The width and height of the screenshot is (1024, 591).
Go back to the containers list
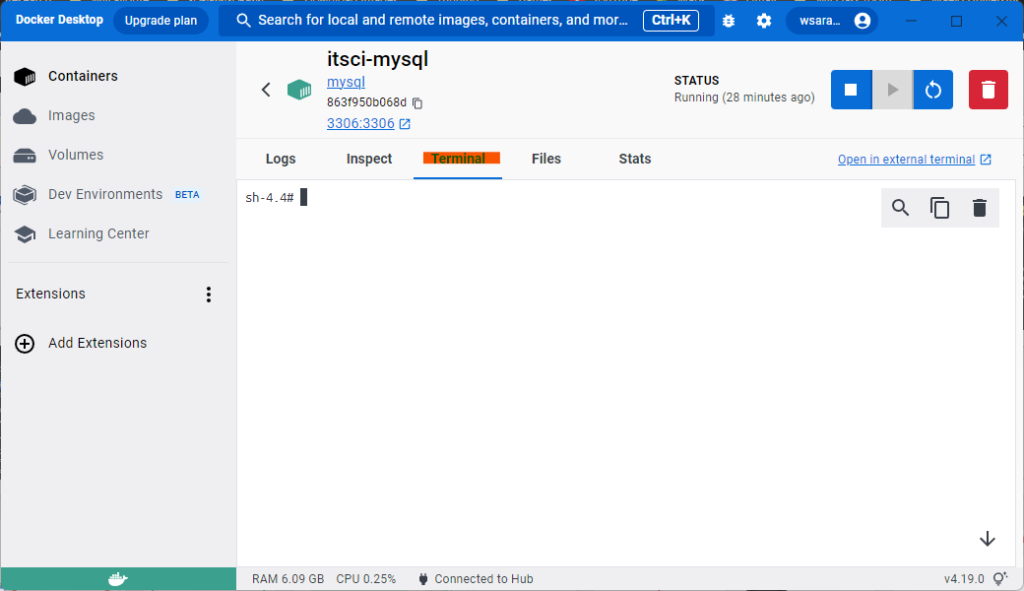[x=266, y=90]
